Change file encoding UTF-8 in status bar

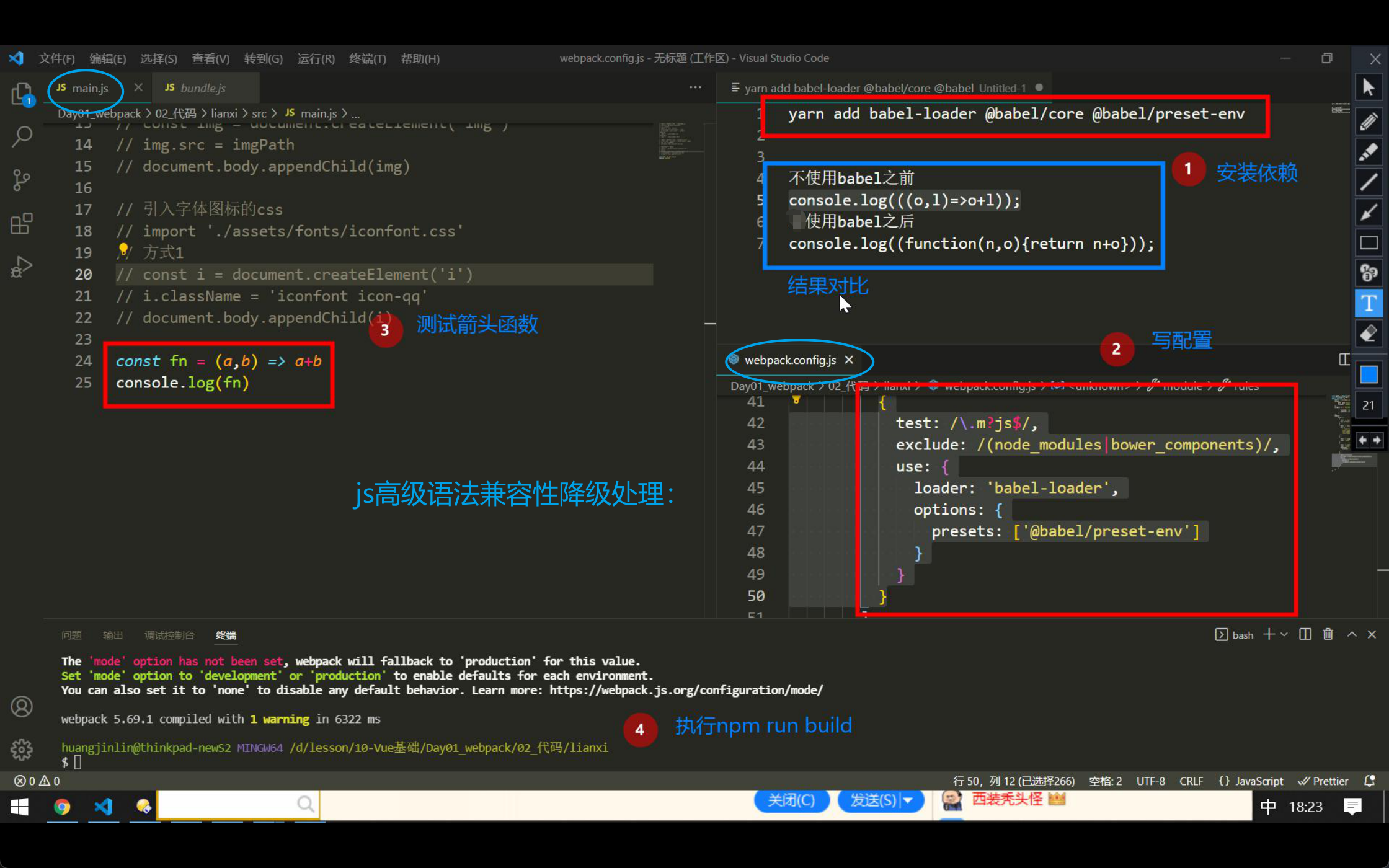click(x=1150, y=781)
